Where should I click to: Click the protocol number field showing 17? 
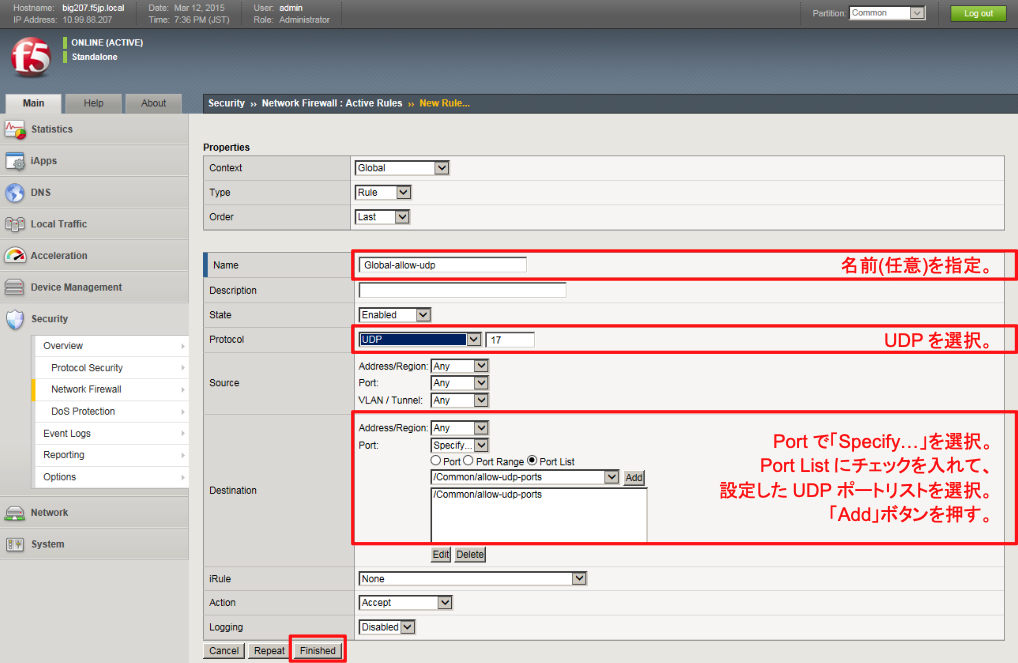[510, 340]
